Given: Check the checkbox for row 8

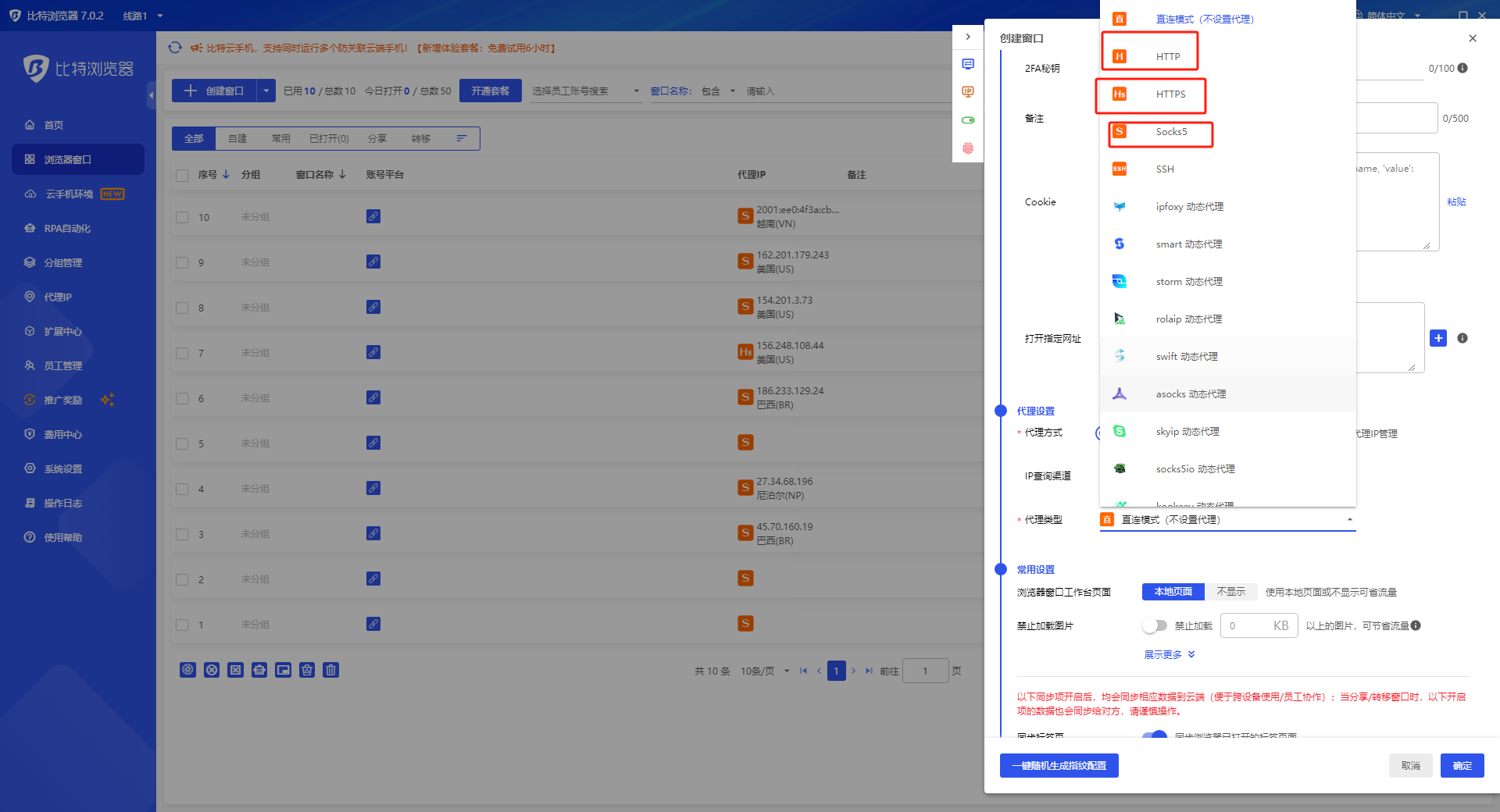Looking at the screenshot, I should 182,308.
